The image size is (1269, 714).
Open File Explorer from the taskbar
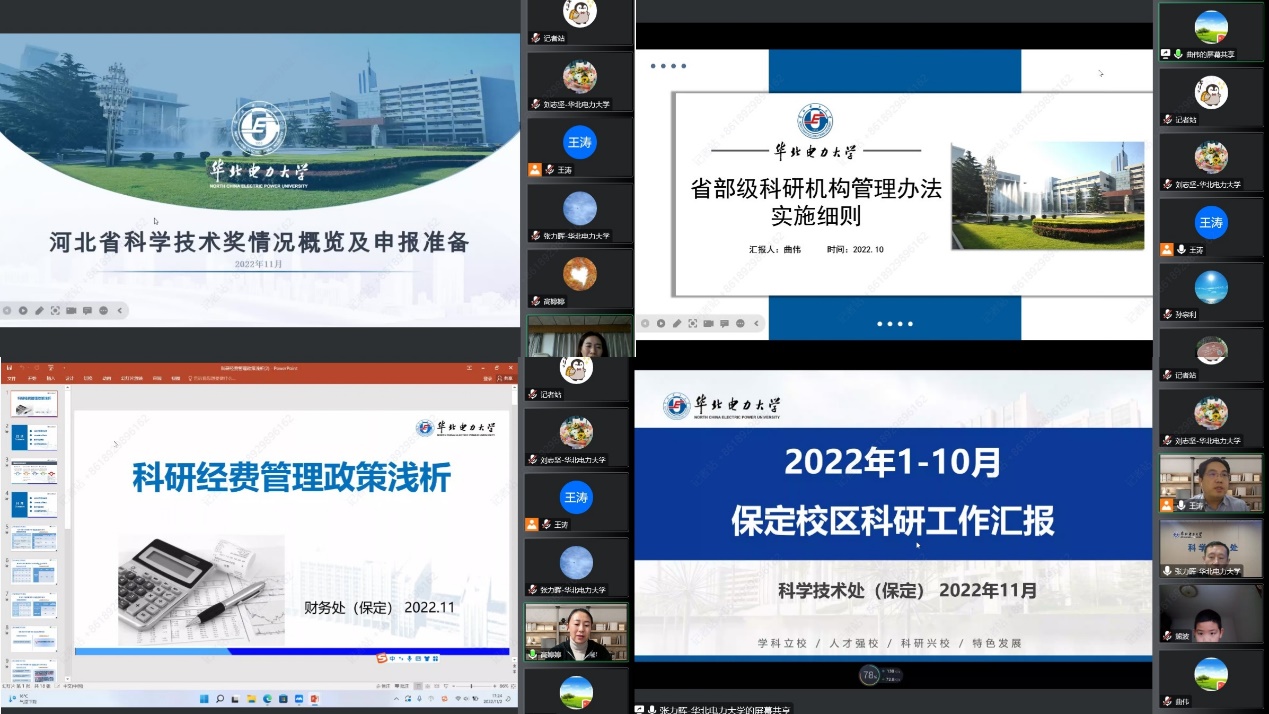pos(251,699)
